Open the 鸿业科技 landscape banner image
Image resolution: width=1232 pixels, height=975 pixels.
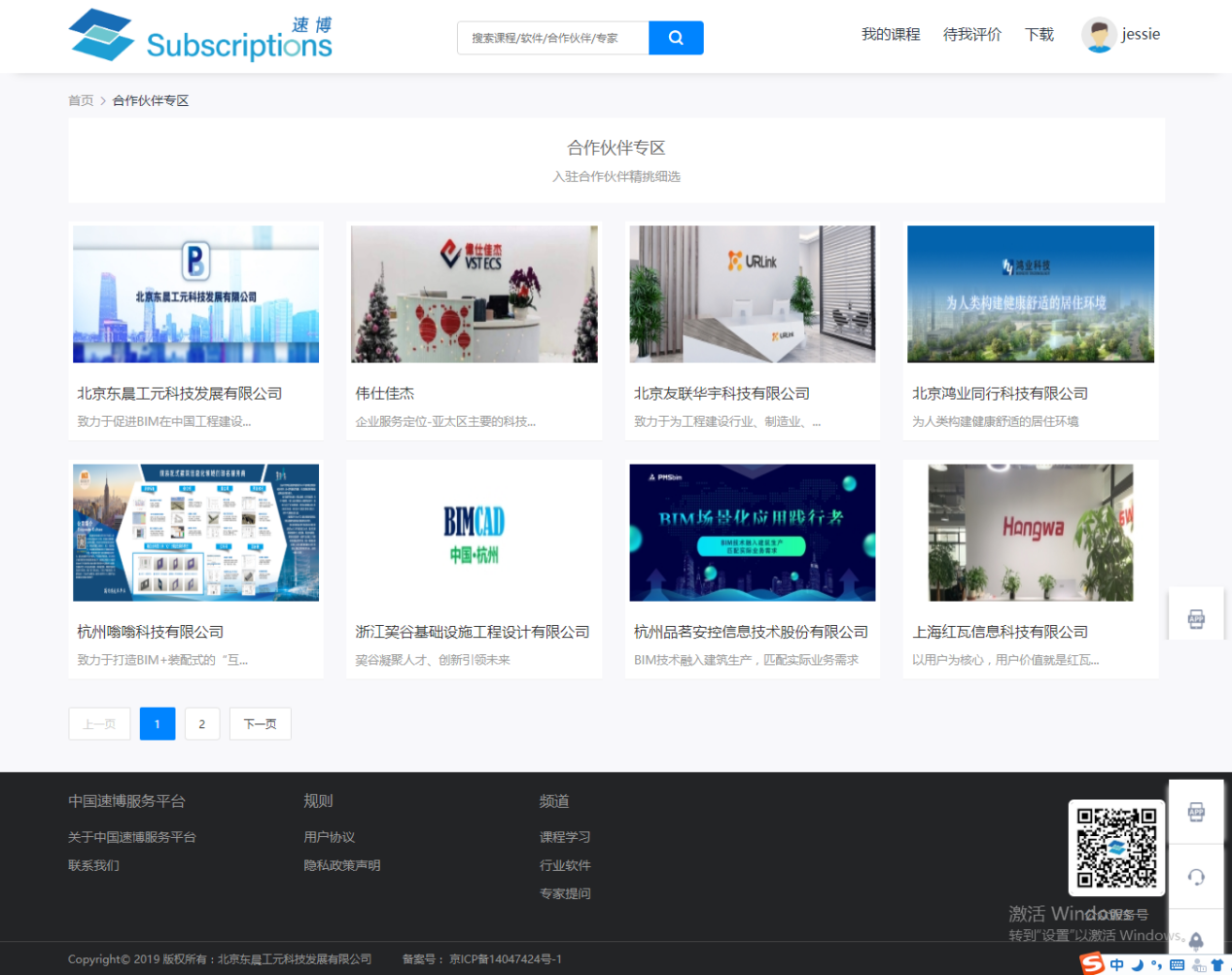click(1031, 295)
